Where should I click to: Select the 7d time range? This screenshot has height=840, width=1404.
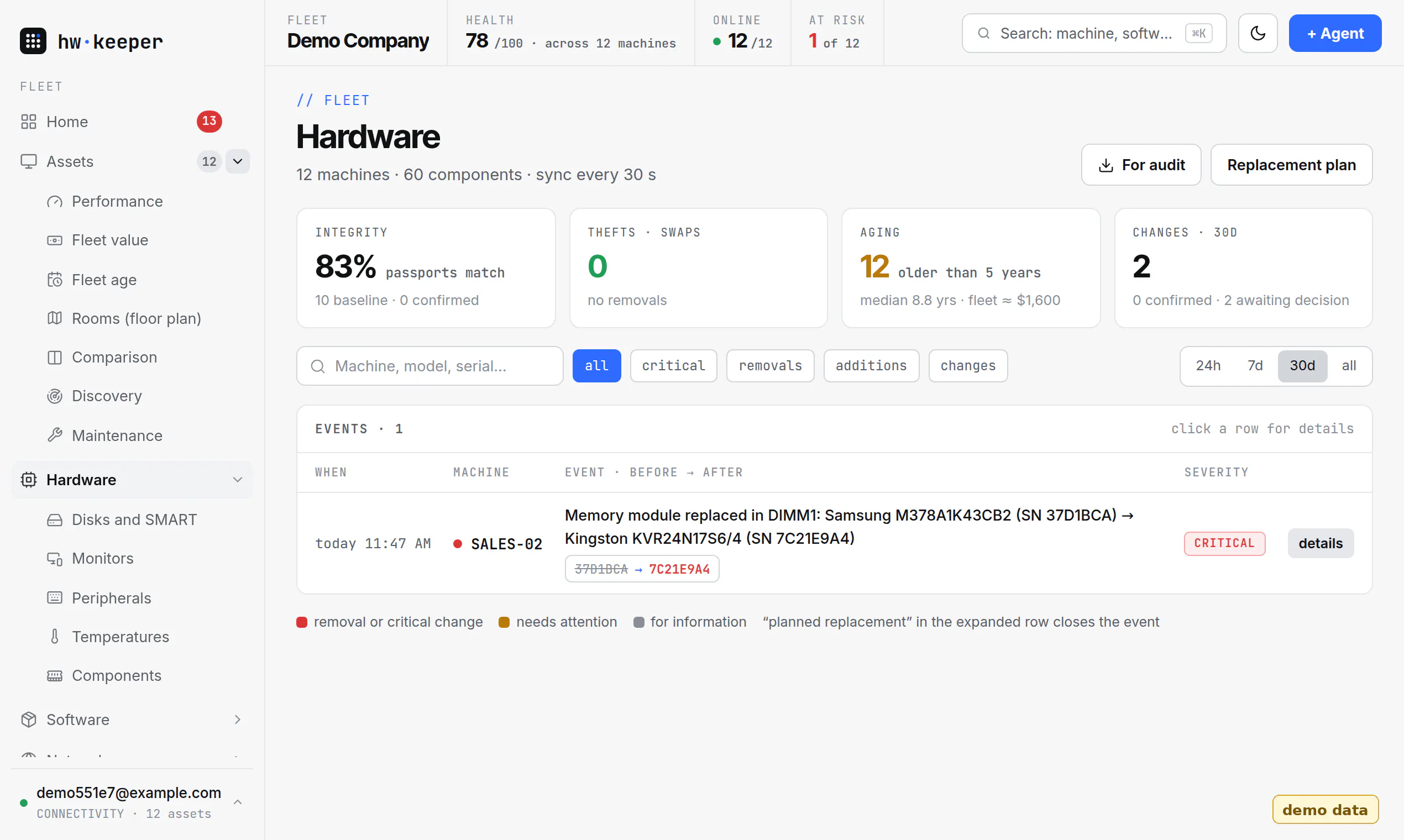click(1255, 366)
